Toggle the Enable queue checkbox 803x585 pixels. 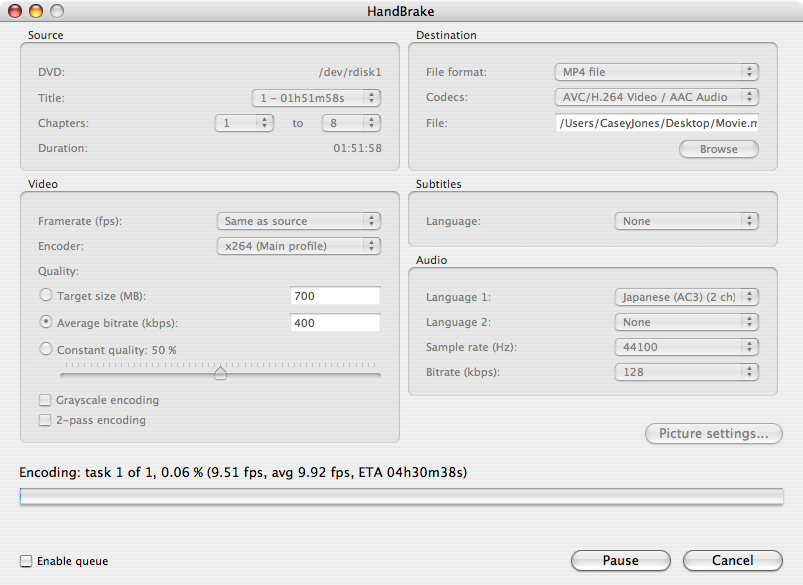pyautogui.click(x=26, y=561)
